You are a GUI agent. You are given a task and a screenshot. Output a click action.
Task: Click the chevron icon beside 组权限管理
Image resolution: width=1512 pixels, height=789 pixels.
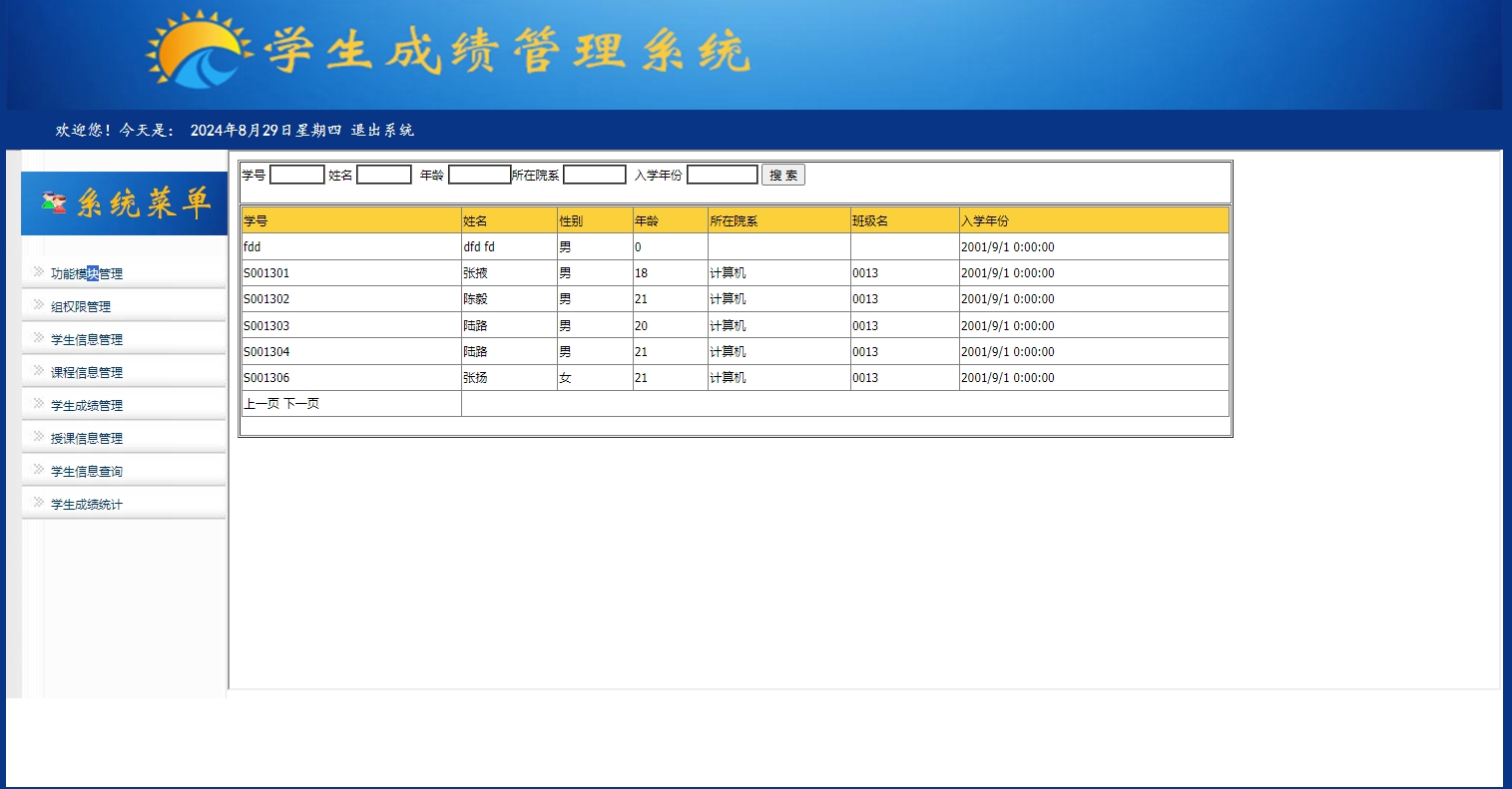pos(38,304)
